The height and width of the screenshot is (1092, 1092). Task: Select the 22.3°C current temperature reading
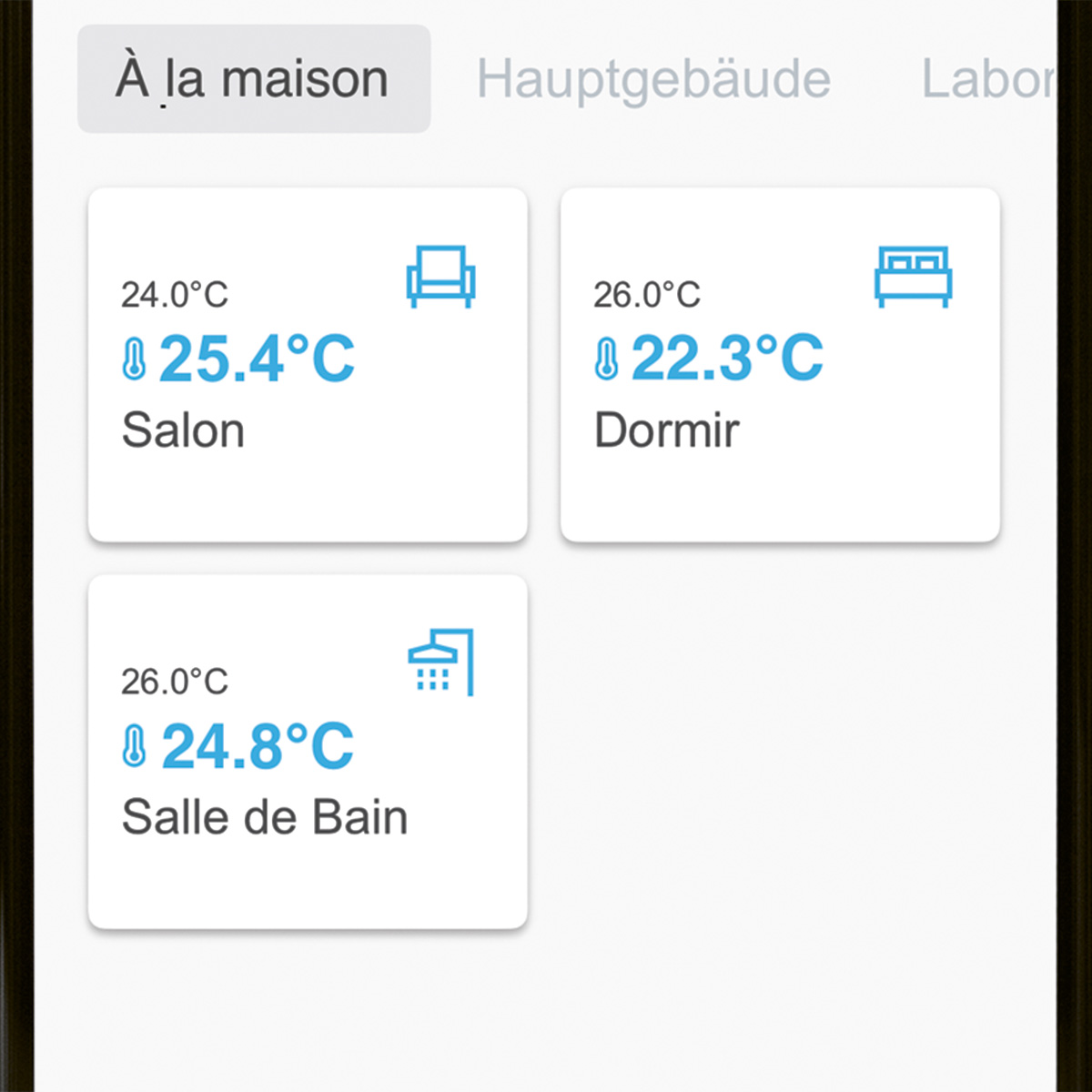coord(728,359)
